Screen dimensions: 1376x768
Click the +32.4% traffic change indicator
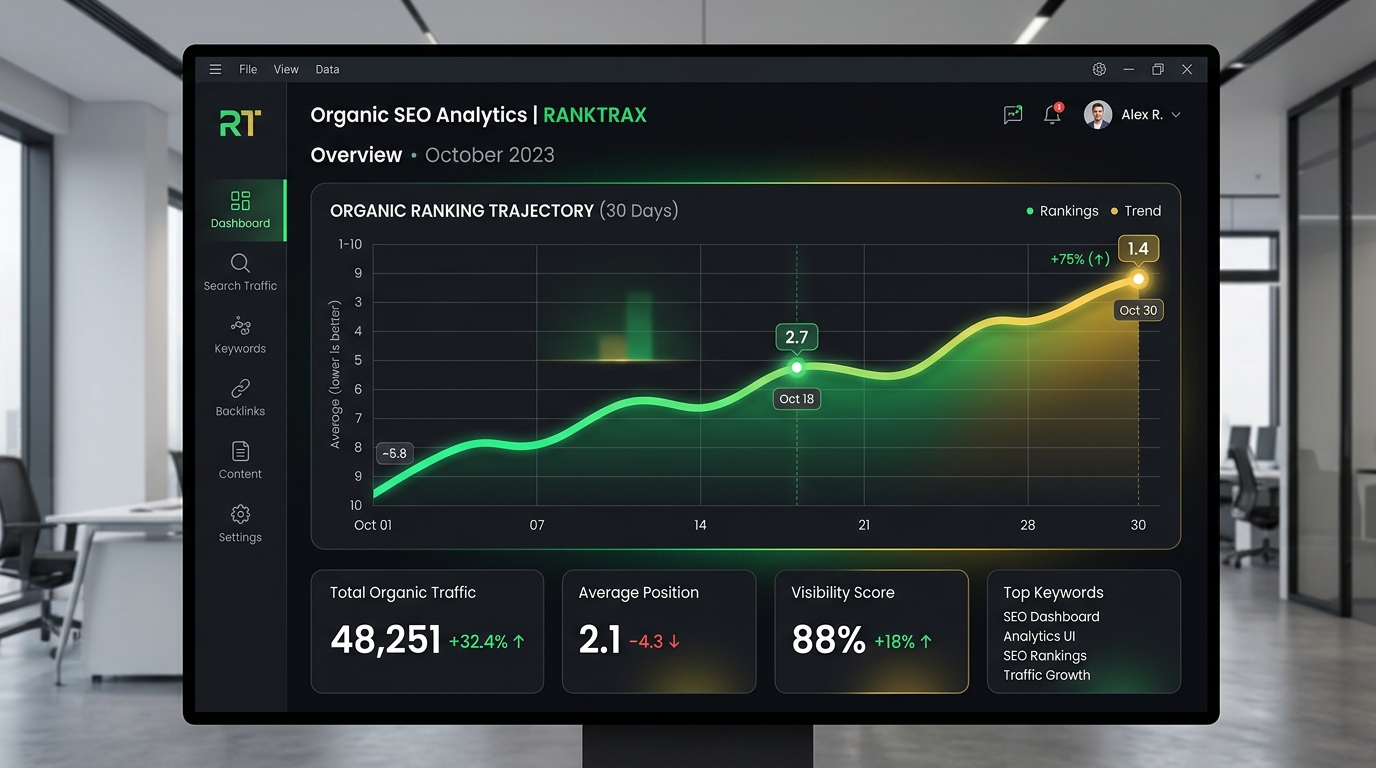point(487,642)
